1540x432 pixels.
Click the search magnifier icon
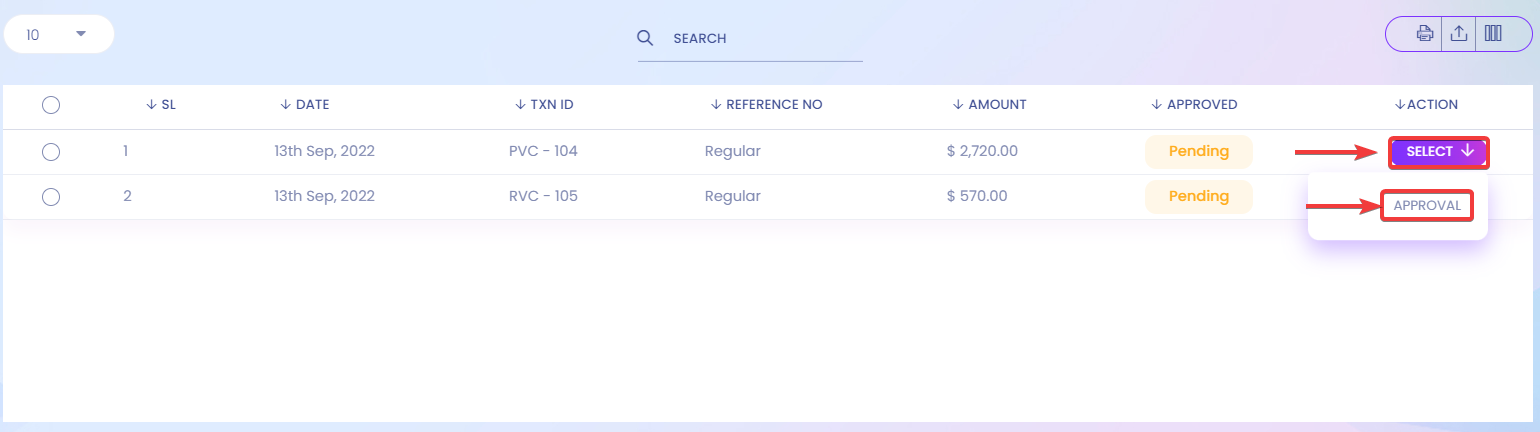(645, 38)
